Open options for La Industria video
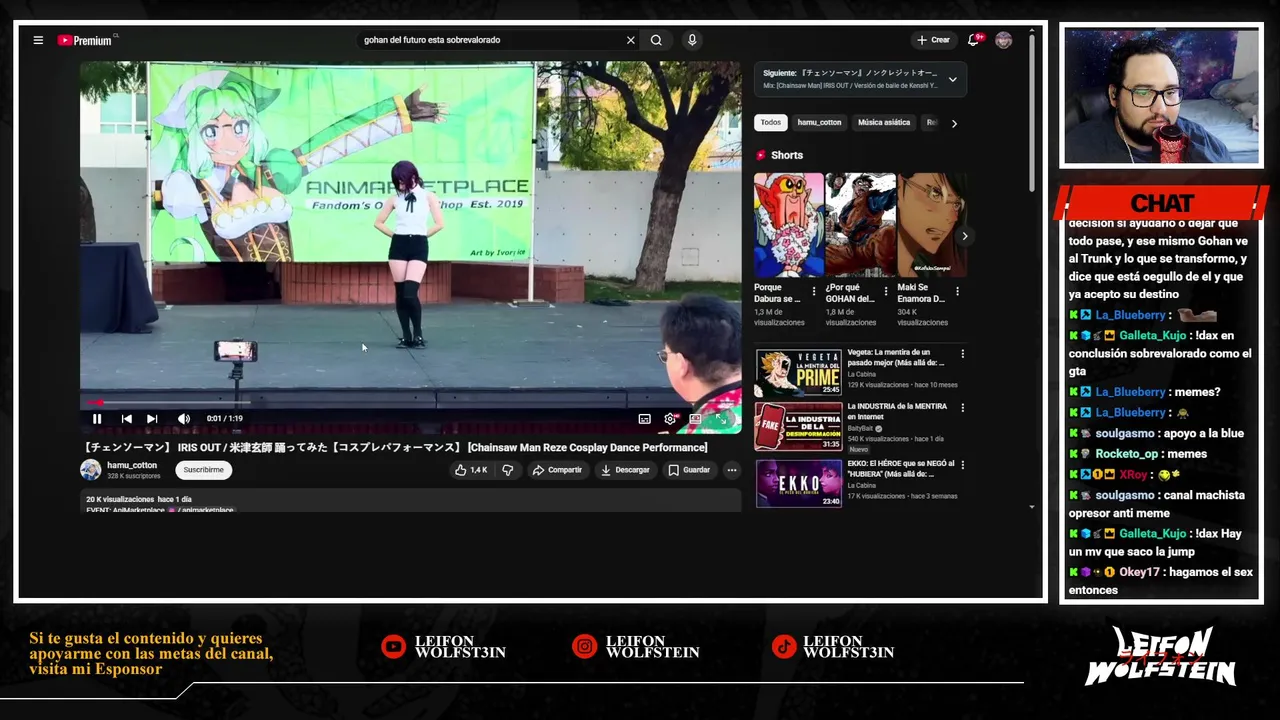This screenshot has width=1280, height=720. [x=962, y=408]
